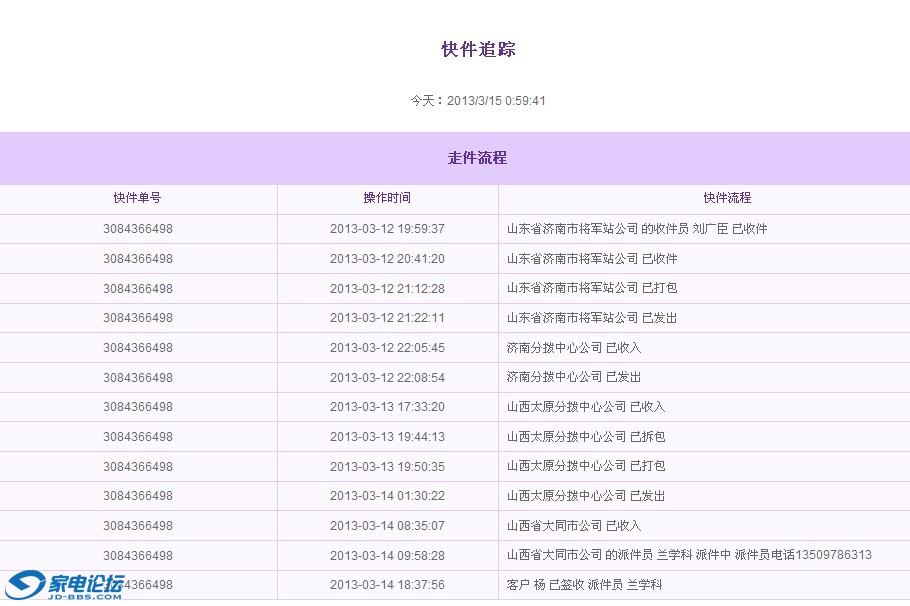
Task: Click the 家电论坛 watermark logo
Action: (66, 585)
